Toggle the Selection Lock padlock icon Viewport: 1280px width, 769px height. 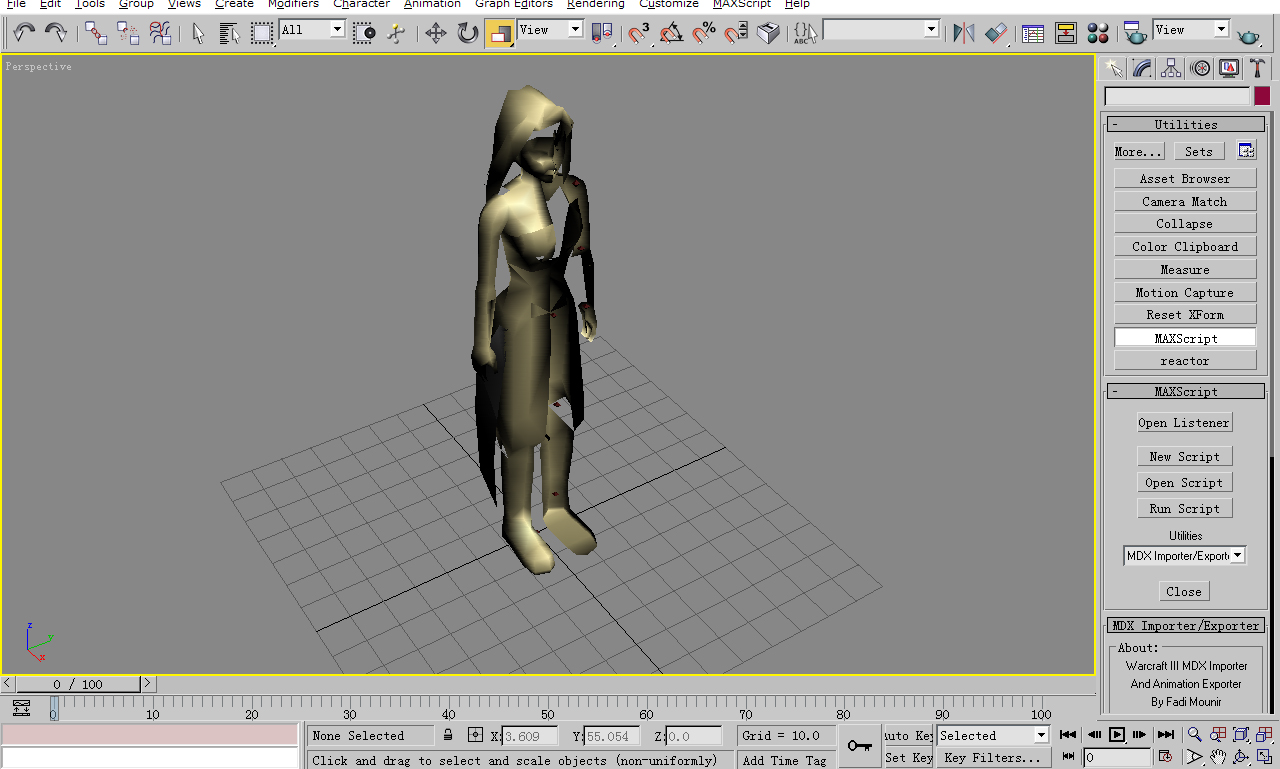click(x=448, y=735)
